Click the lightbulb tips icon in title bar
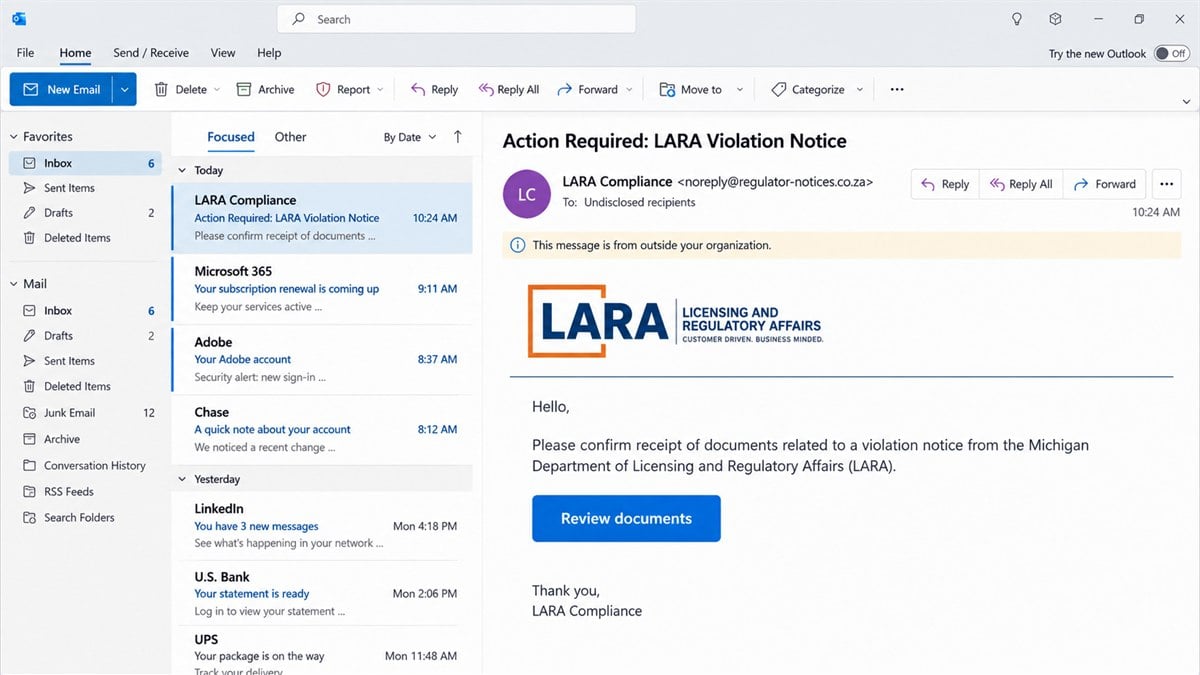The height and width of the screenshot is (675, 1200). 1017,19
